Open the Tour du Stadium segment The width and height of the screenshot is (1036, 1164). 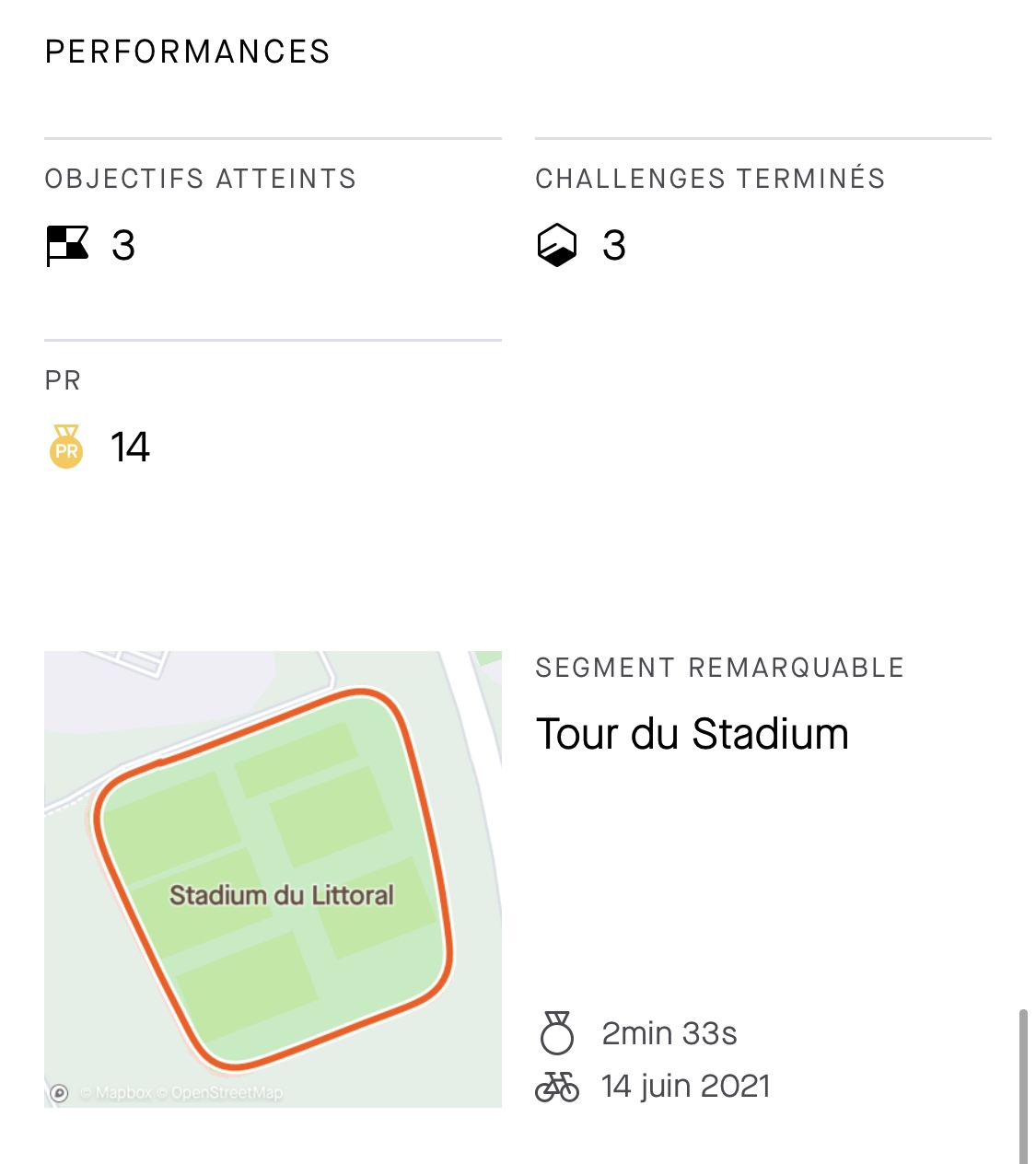(692, 734)
